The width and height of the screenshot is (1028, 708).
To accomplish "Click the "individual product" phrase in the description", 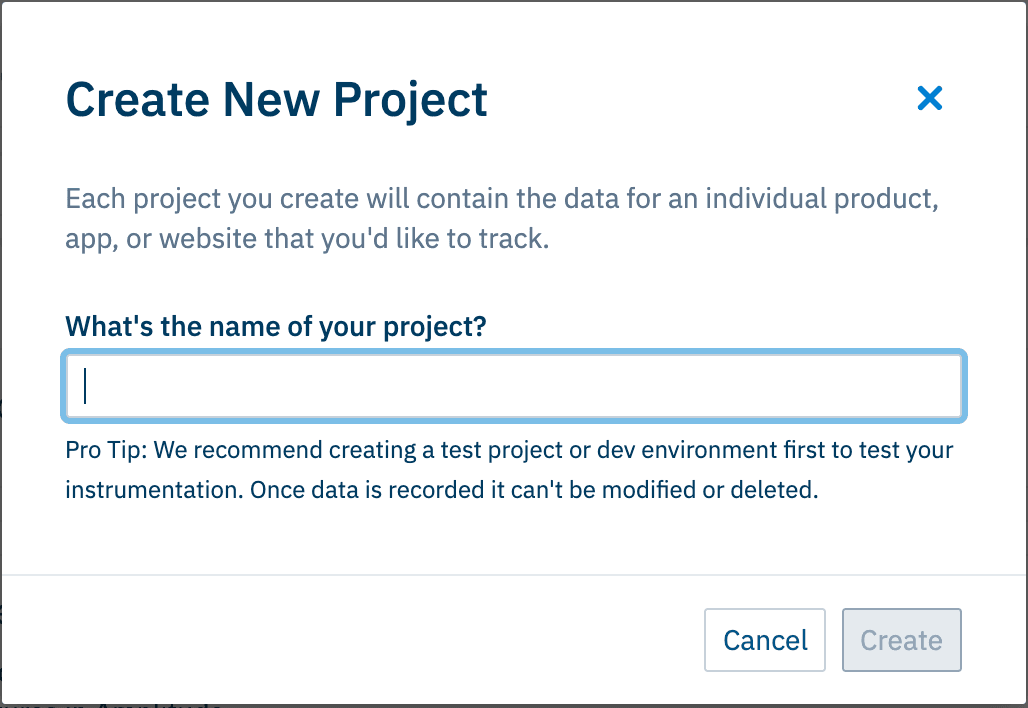I will coord(821,198).
